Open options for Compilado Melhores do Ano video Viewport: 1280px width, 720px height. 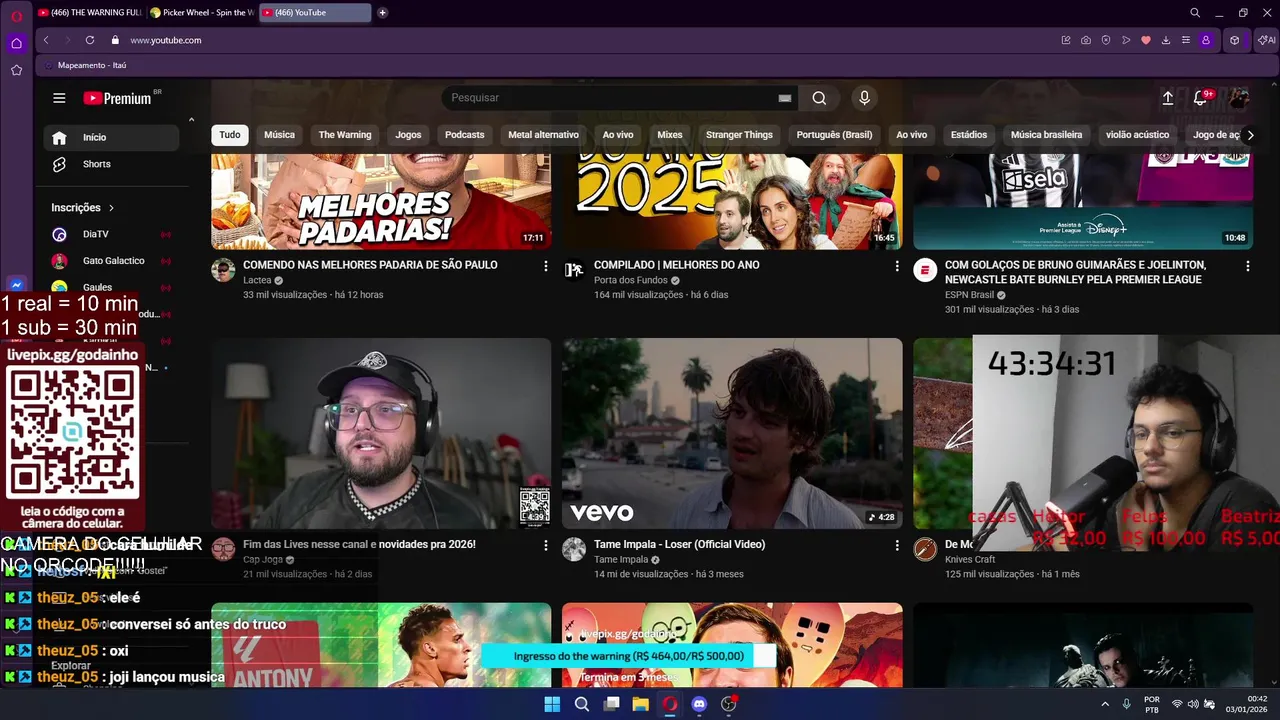[896, 266]
